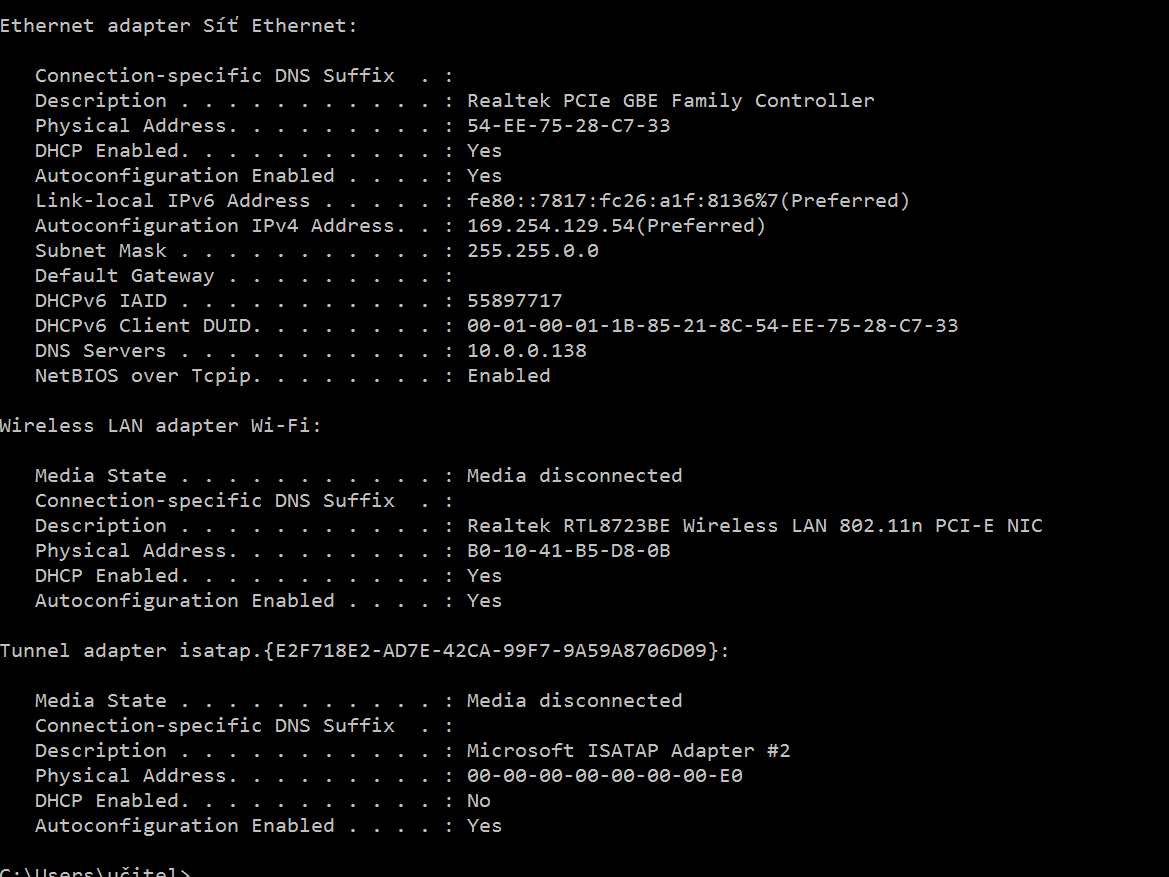The image size is (1169, 877).
Task: Click the Wi-Fi MAC address B0-10-41-B5-D8-0B
Action: [568, 551]
